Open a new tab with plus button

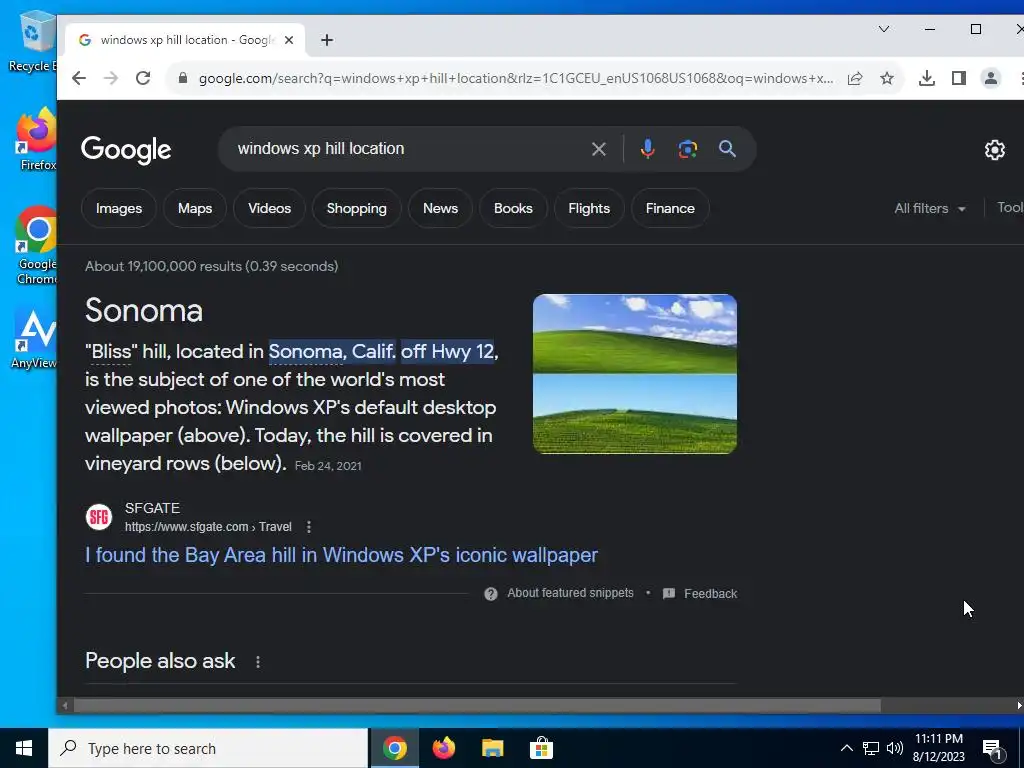(x=327, y=40)
